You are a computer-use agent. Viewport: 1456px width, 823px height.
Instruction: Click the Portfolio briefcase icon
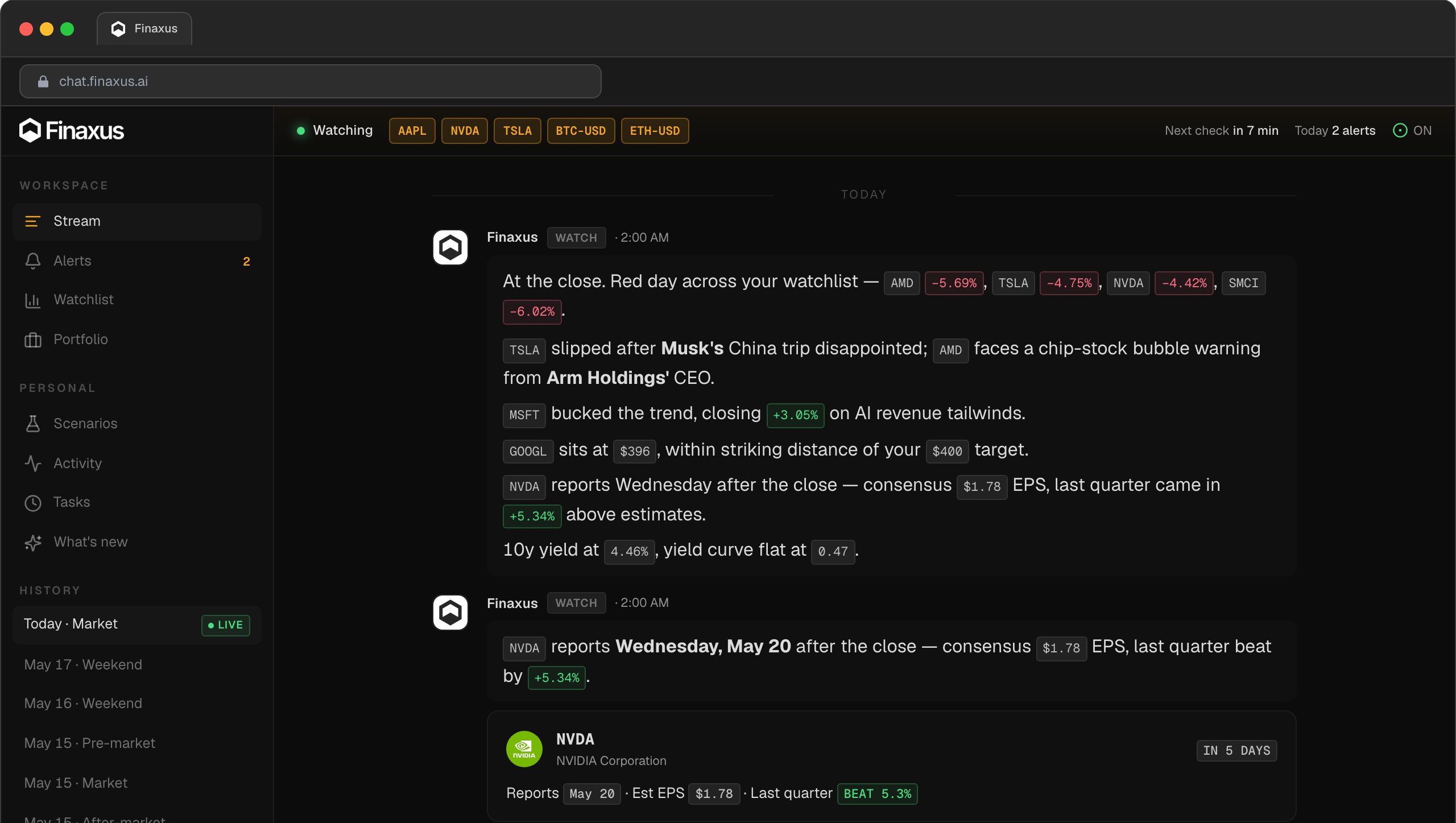[x=32, y=340]
